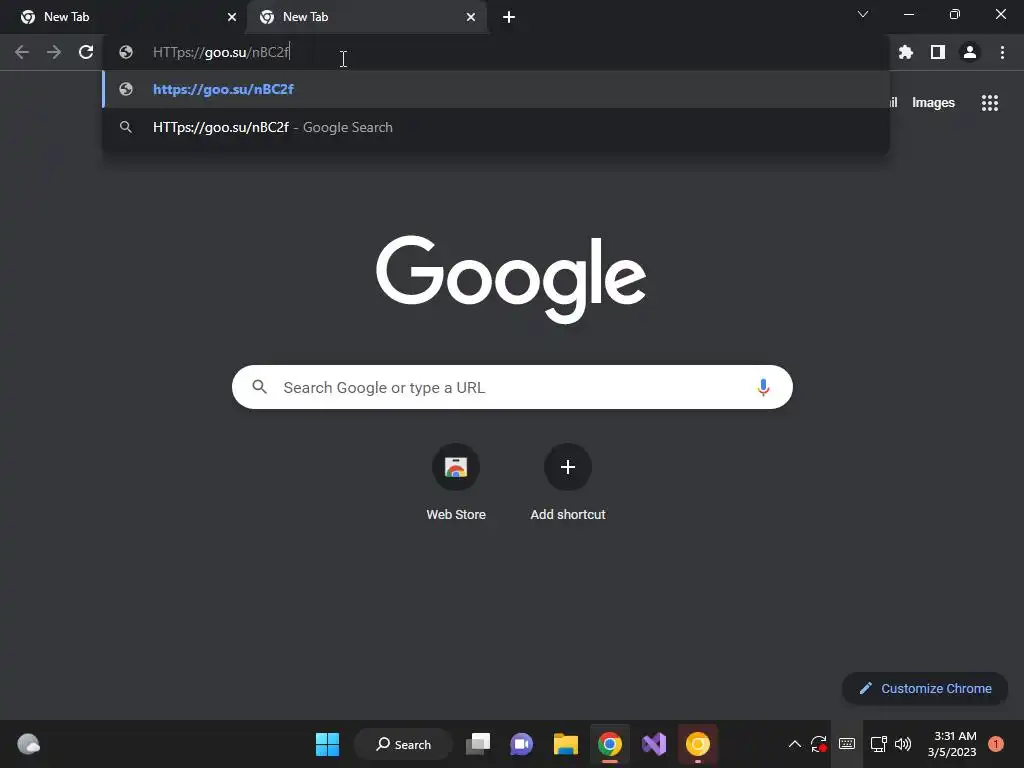The height and width of the screenshot is (768, 1024).
Task: Click the browser Forward arrow
Action: [x=54, y=52]
